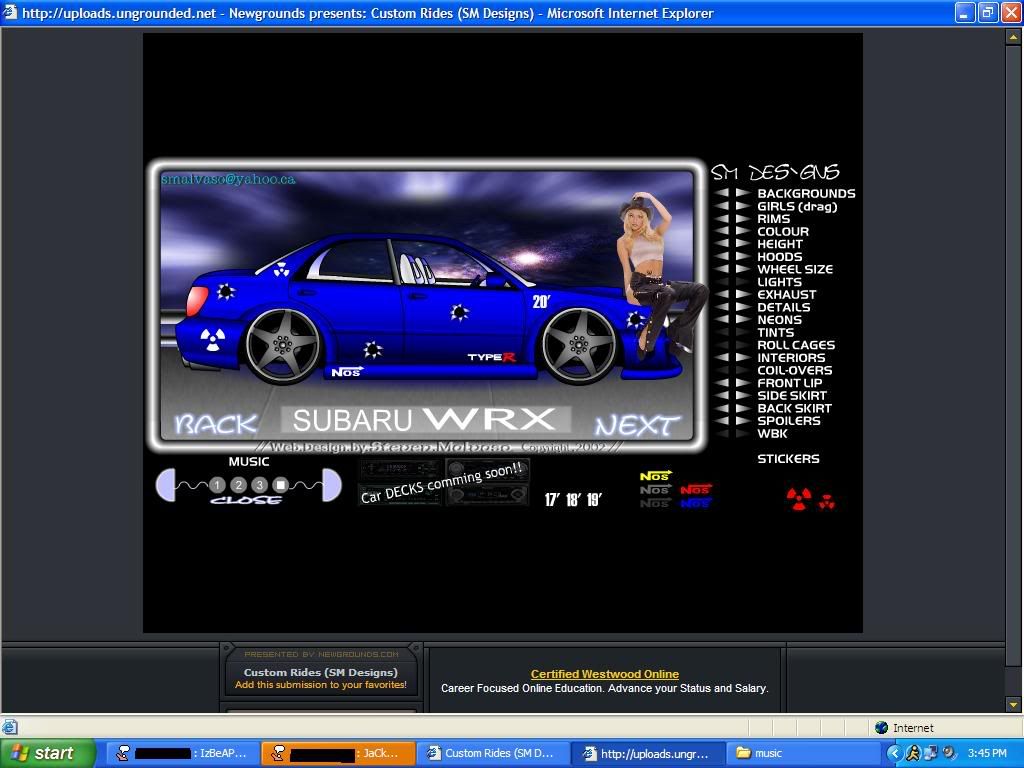Switch to next RIMS option
Image resolution: width=1024 pixels, height=768 pixels.
coord(743,219)
